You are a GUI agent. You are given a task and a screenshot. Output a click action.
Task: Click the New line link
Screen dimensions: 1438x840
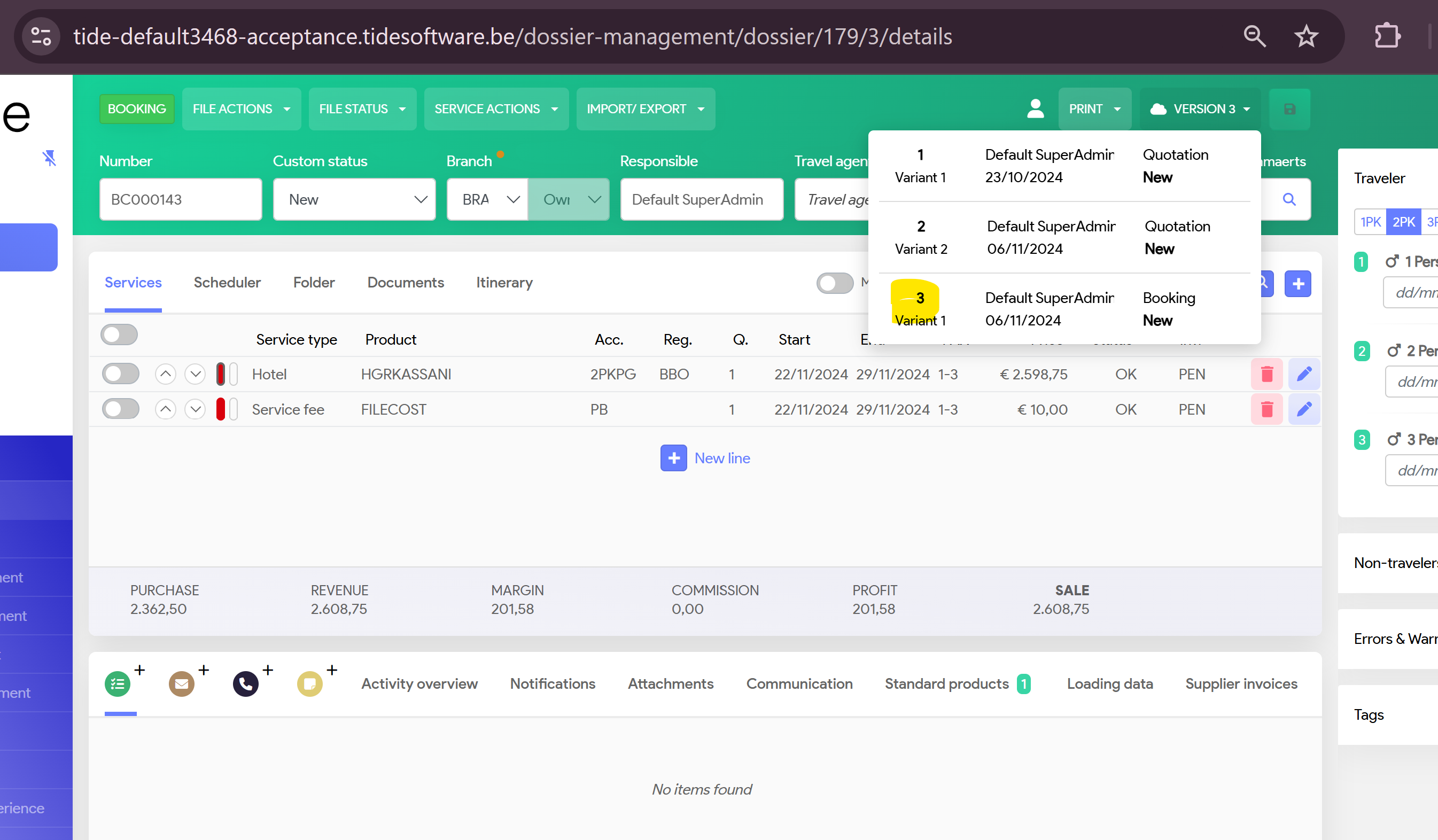tap(721, 458)
